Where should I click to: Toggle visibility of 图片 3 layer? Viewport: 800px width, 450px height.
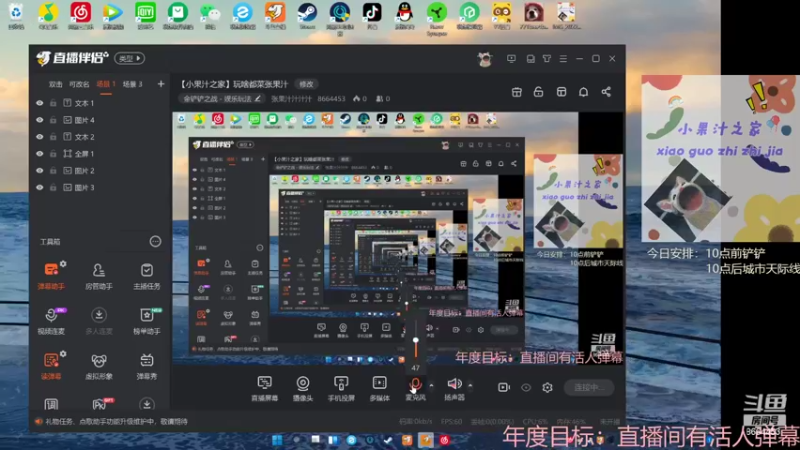(40, 187)
